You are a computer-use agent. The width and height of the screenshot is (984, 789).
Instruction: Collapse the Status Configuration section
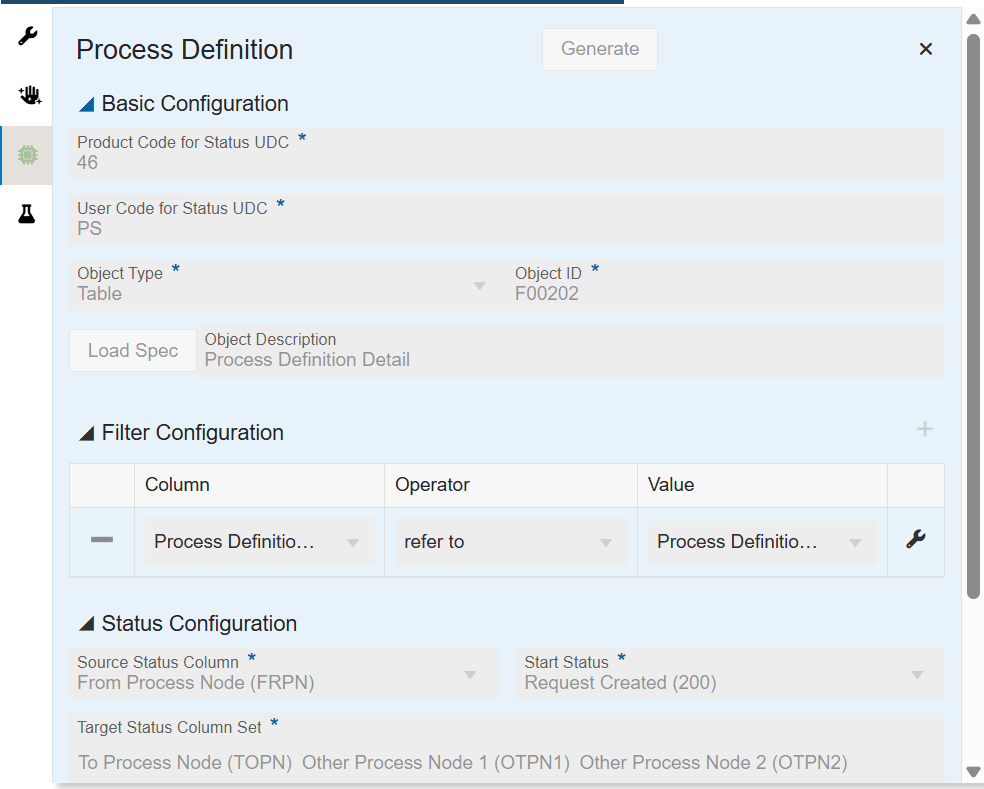point(89,622)
